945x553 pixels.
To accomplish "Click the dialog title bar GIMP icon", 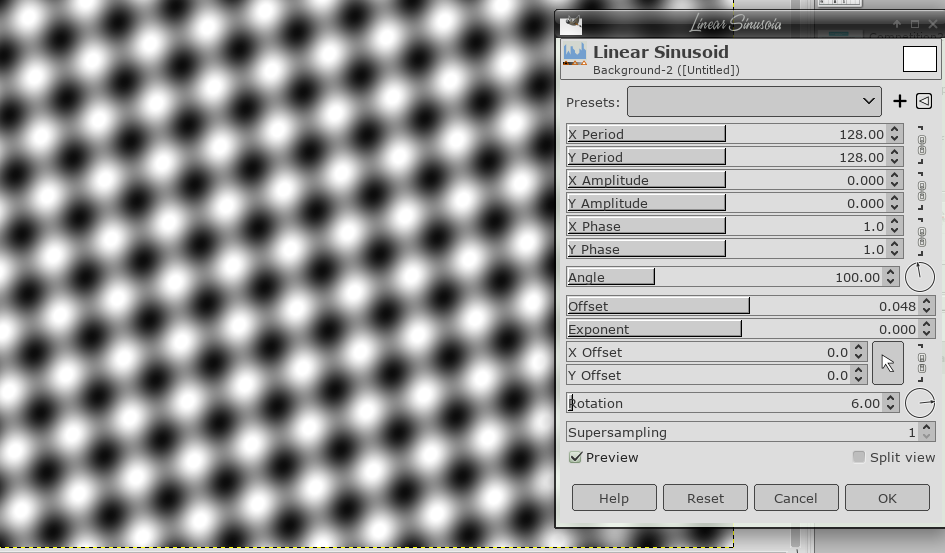I will pyautogui.click(x=571, y=25).
